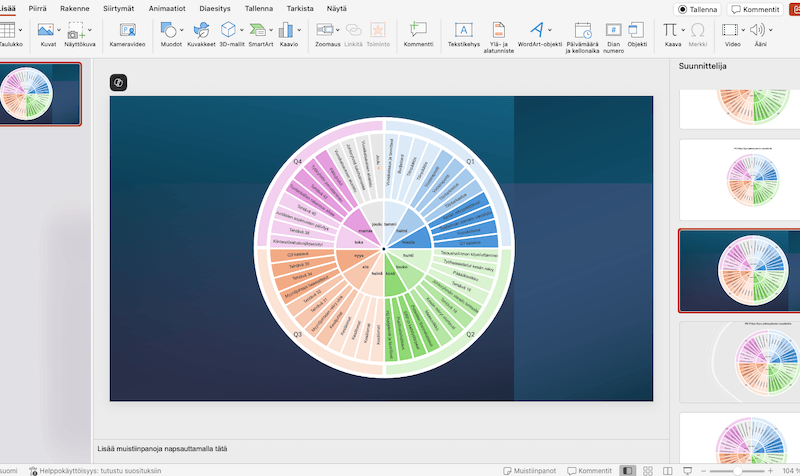Viewport: 800px width, 476px height.
Task: Insert a Tekstikehys text box
Action: (x=462, y=31)
